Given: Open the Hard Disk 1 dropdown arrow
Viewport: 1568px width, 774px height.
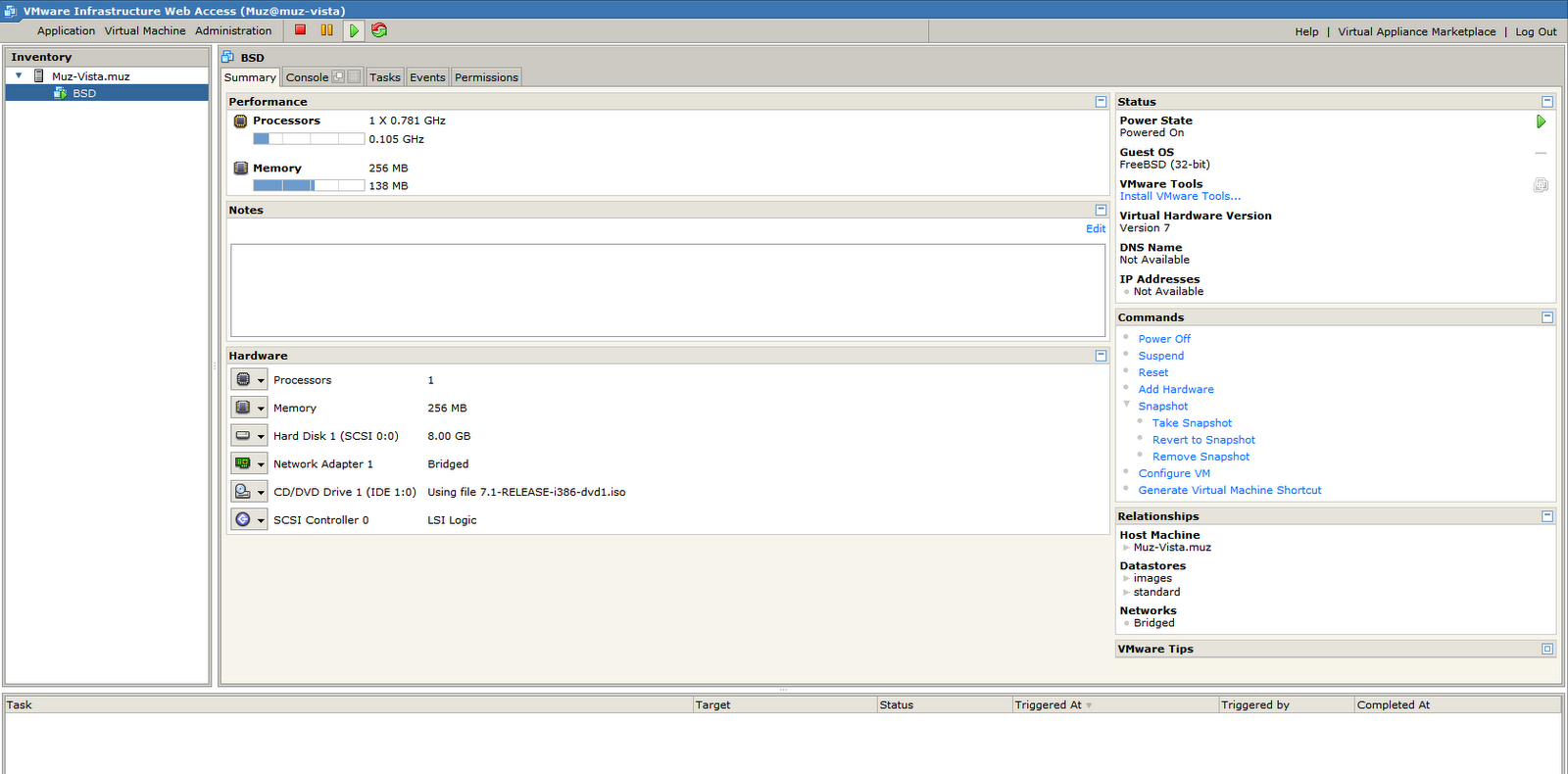Looking at the screenshot, I should pyautogui.click(x=261, y=436).
